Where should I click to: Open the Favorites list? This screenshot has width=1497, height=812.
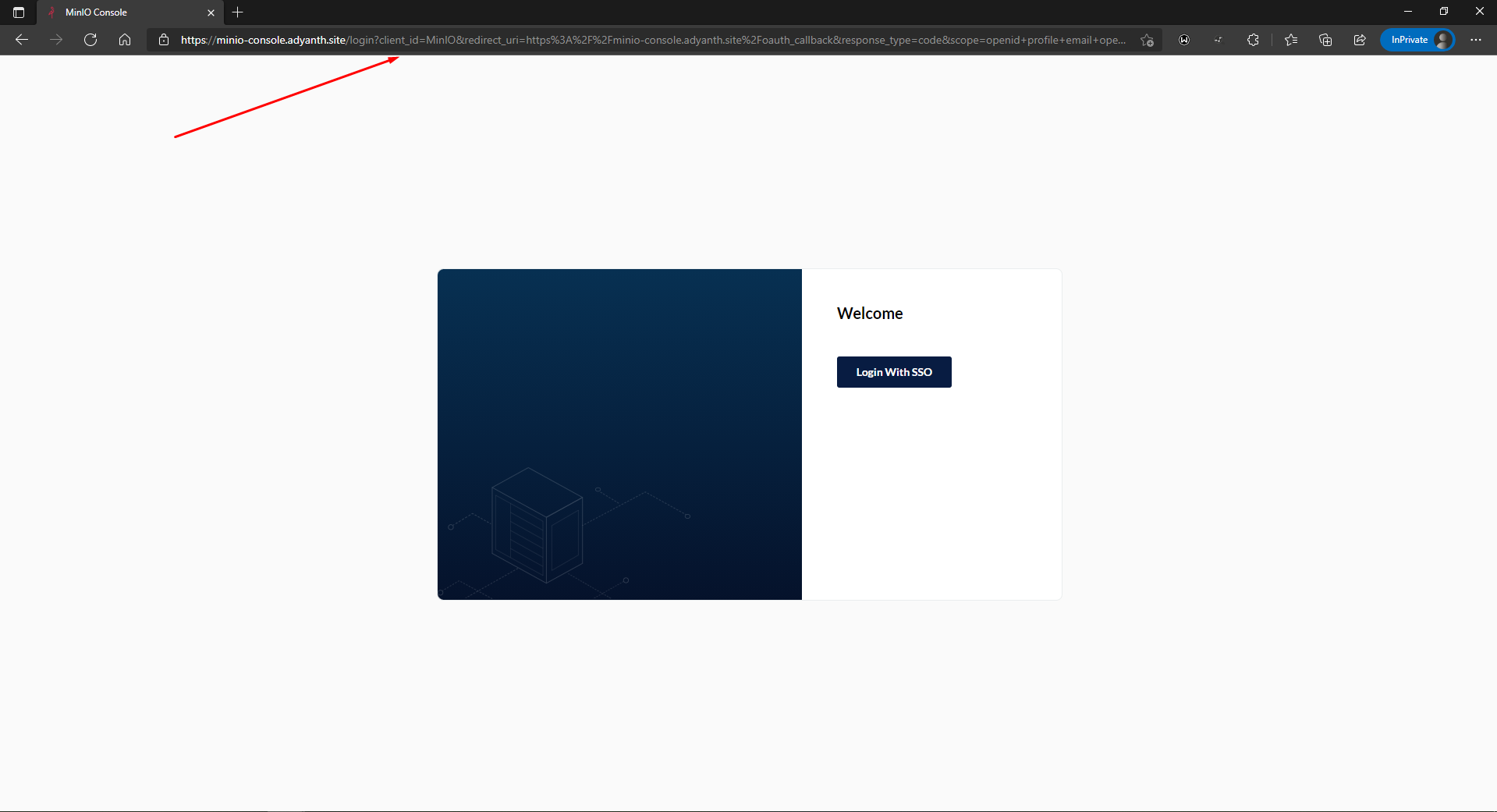(x=1291, y=40)
